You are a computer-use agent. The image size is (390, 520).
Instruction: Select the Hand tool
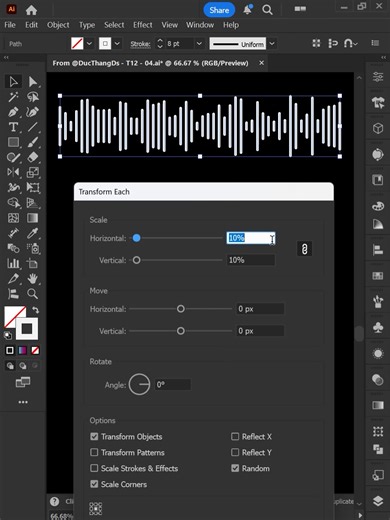point(32,278)
